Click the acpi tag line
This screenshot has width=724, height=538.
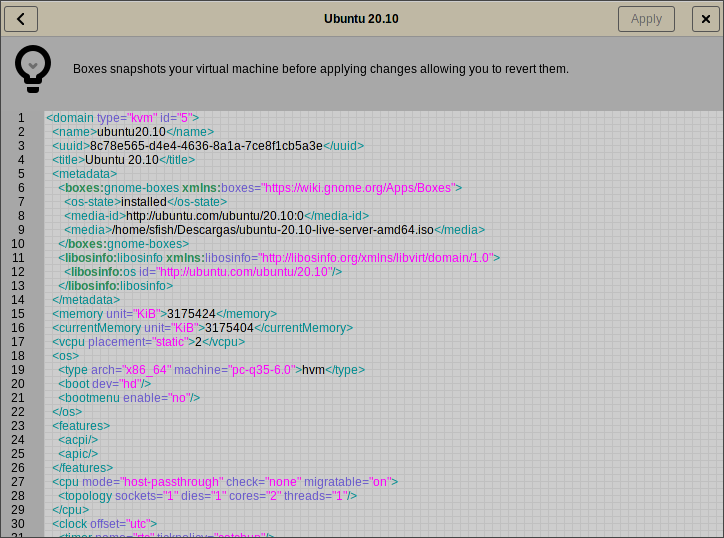pyautogui.click(x=78, y=440)
